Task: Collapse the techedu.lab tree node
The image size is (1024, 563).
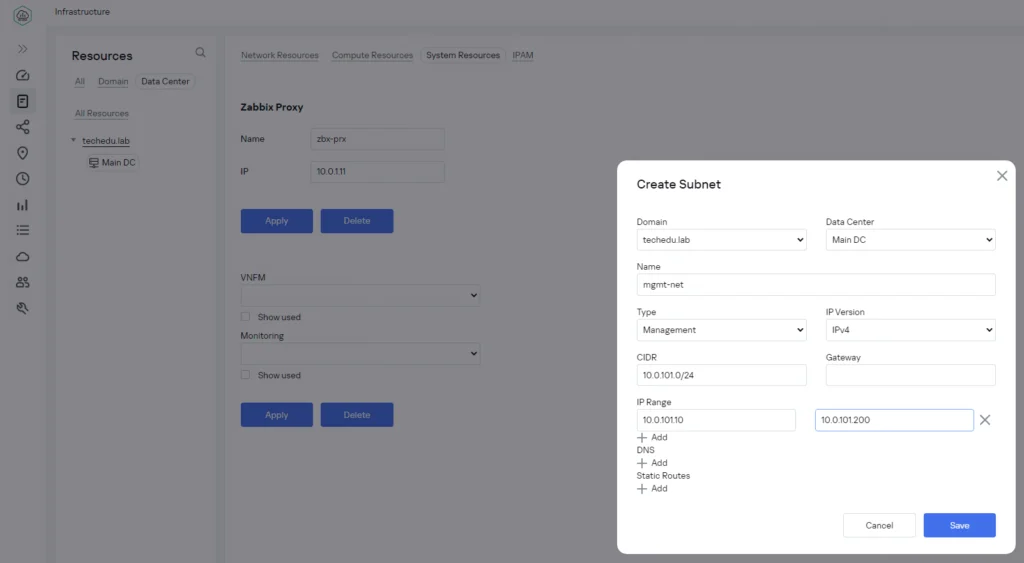Action: (x=73, y=141)
